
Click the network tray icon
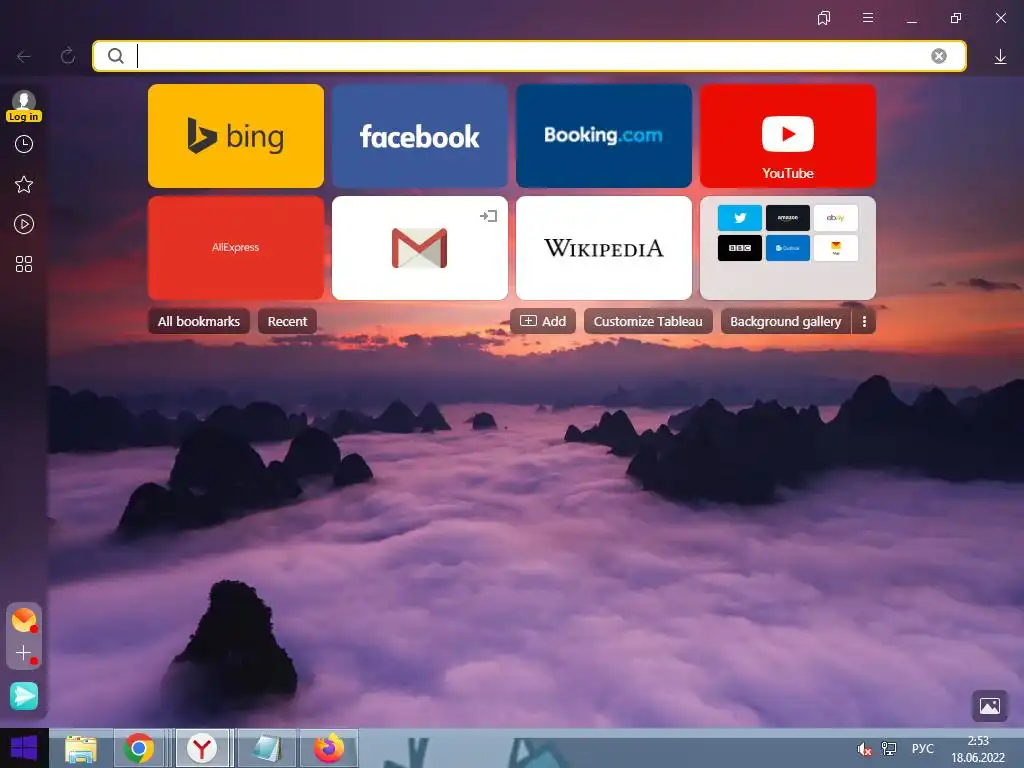pos(889,749)
